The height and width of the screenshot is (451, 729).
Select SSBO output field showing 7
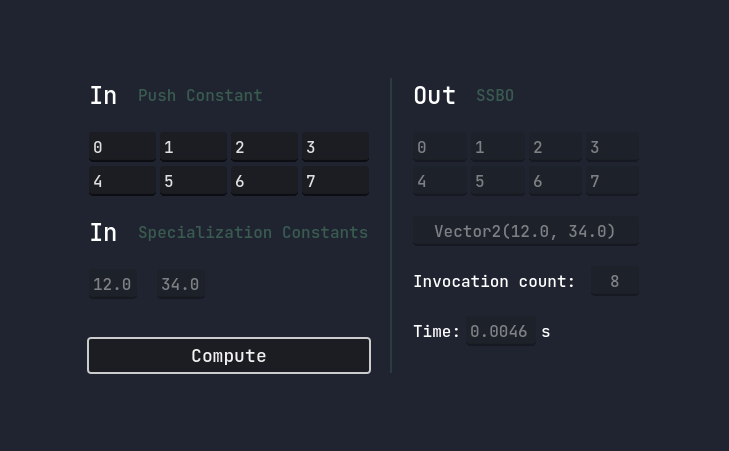(611, 181)
